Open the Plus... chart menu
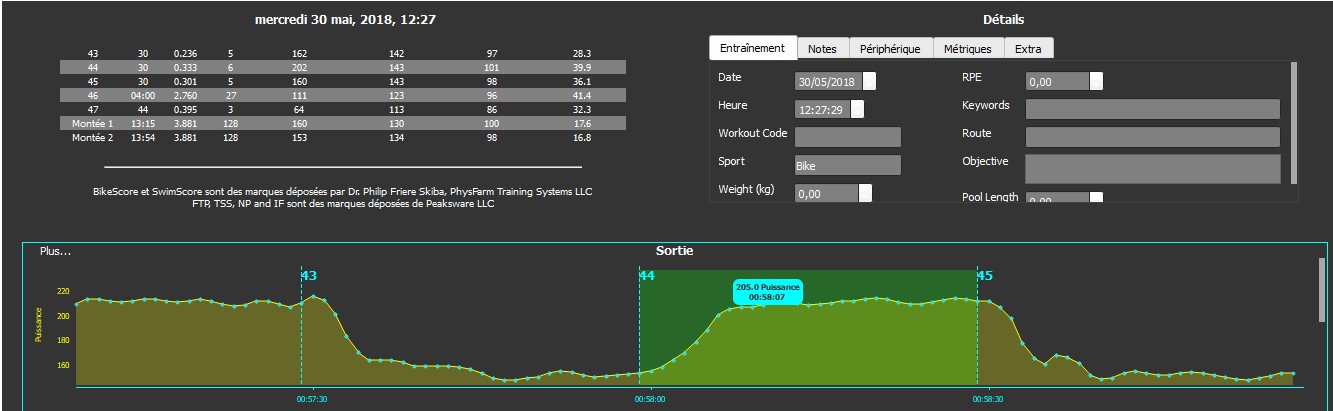This screenshot has width=1333, height=411. tap(55, 251)
